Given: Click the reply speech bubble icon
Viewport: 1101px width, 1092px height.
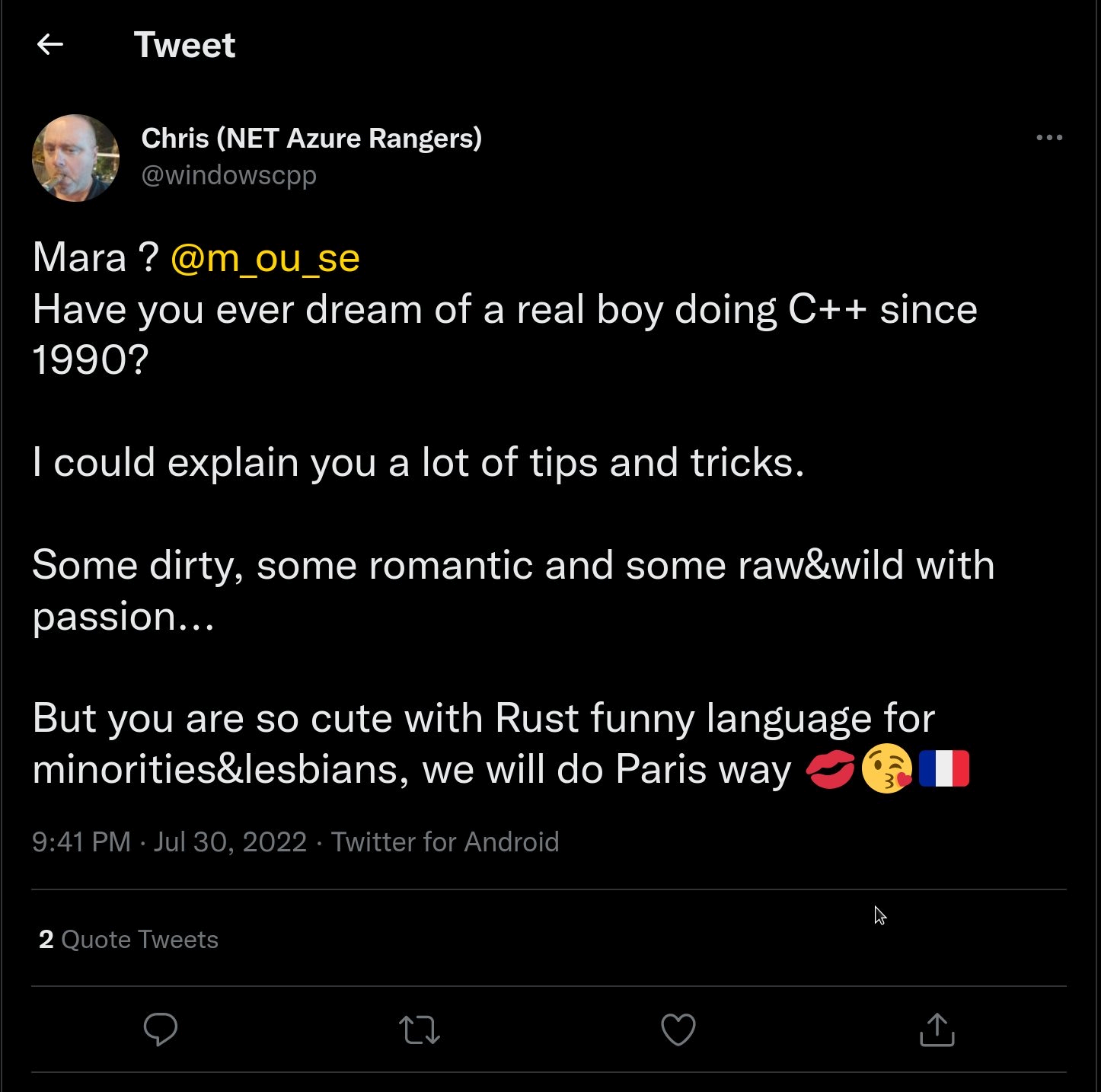Looking at the screenshot, I should coord(161,1030).
